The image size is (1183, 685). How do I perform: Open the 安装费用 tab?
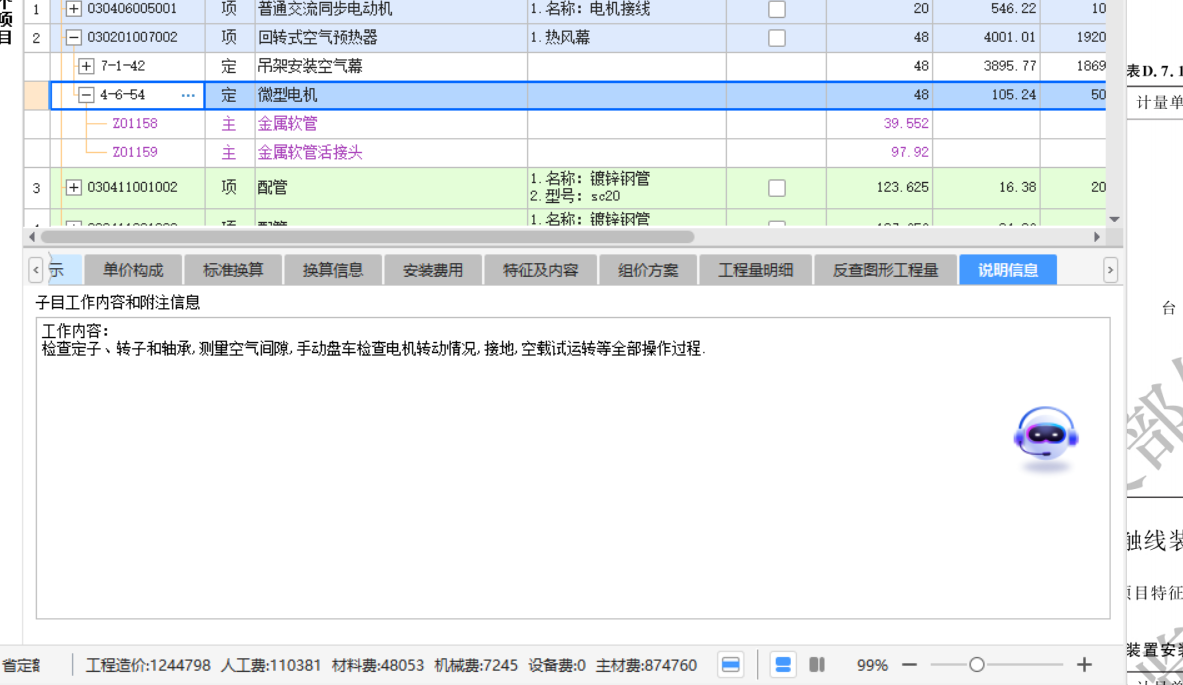(x=433, y=270)
